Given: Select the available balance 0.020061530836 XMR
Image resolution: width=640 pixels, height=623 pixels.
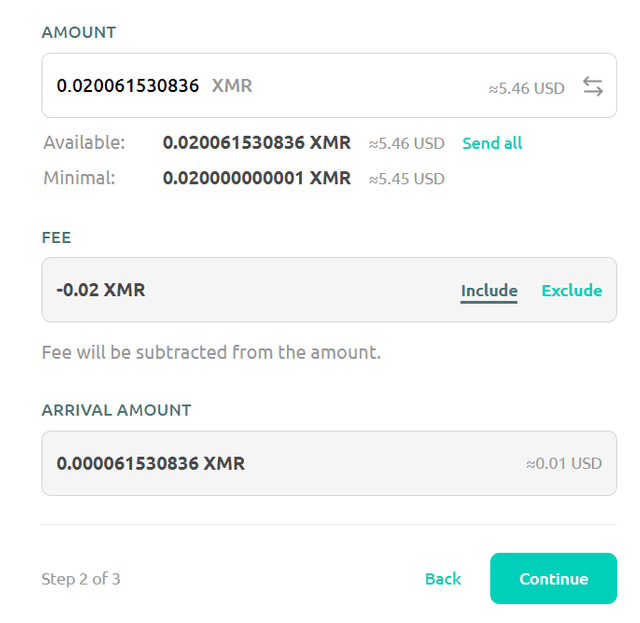Looking at the screenshot, I should coord(256,143).
